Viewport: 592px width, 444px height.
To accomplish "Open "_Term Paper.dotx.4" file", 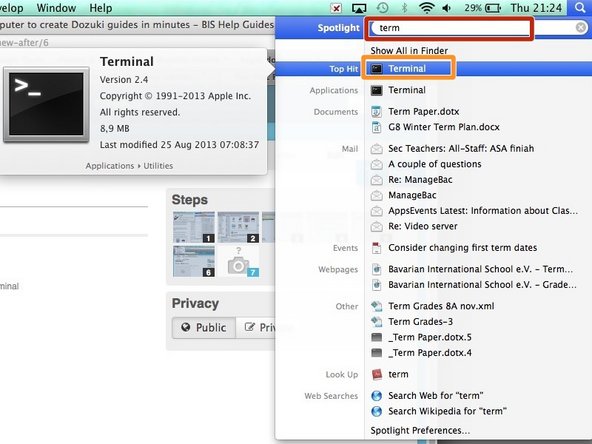I will (x=421, y=353).
